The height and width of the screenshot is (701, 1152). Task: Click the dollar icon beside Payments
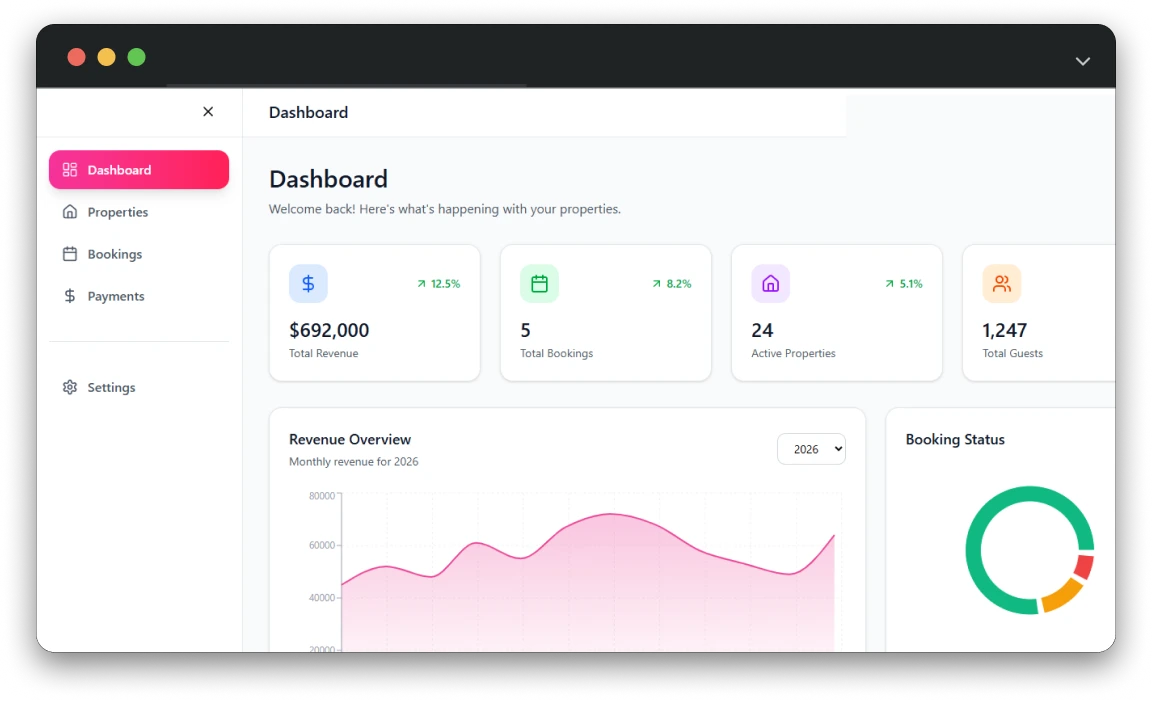click(x=70, y=296)
